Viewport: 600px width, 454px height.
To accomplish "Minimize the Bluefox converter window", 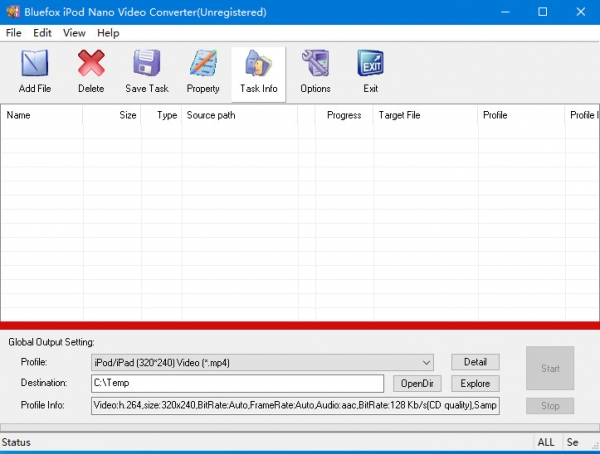I will 505,12.
